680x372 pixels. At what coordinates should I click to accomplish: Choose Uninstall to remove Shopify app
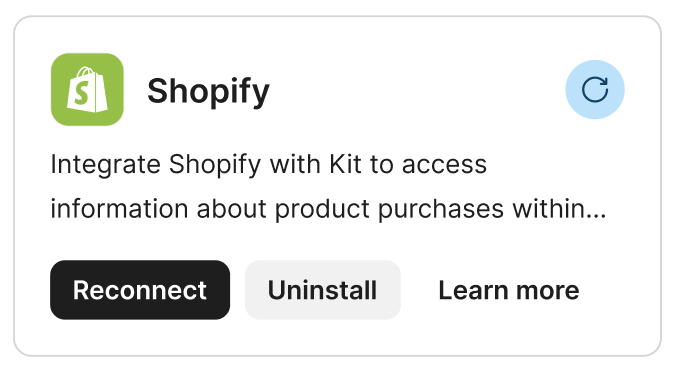pyautogui.click(x=323, y=290)
